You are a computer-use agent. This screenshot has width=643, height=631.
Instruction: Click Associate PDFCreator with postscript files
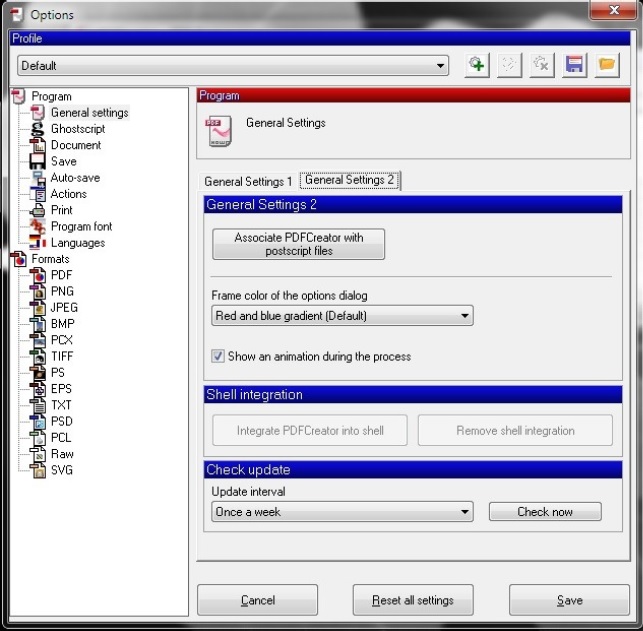click(x=299, y=244)
